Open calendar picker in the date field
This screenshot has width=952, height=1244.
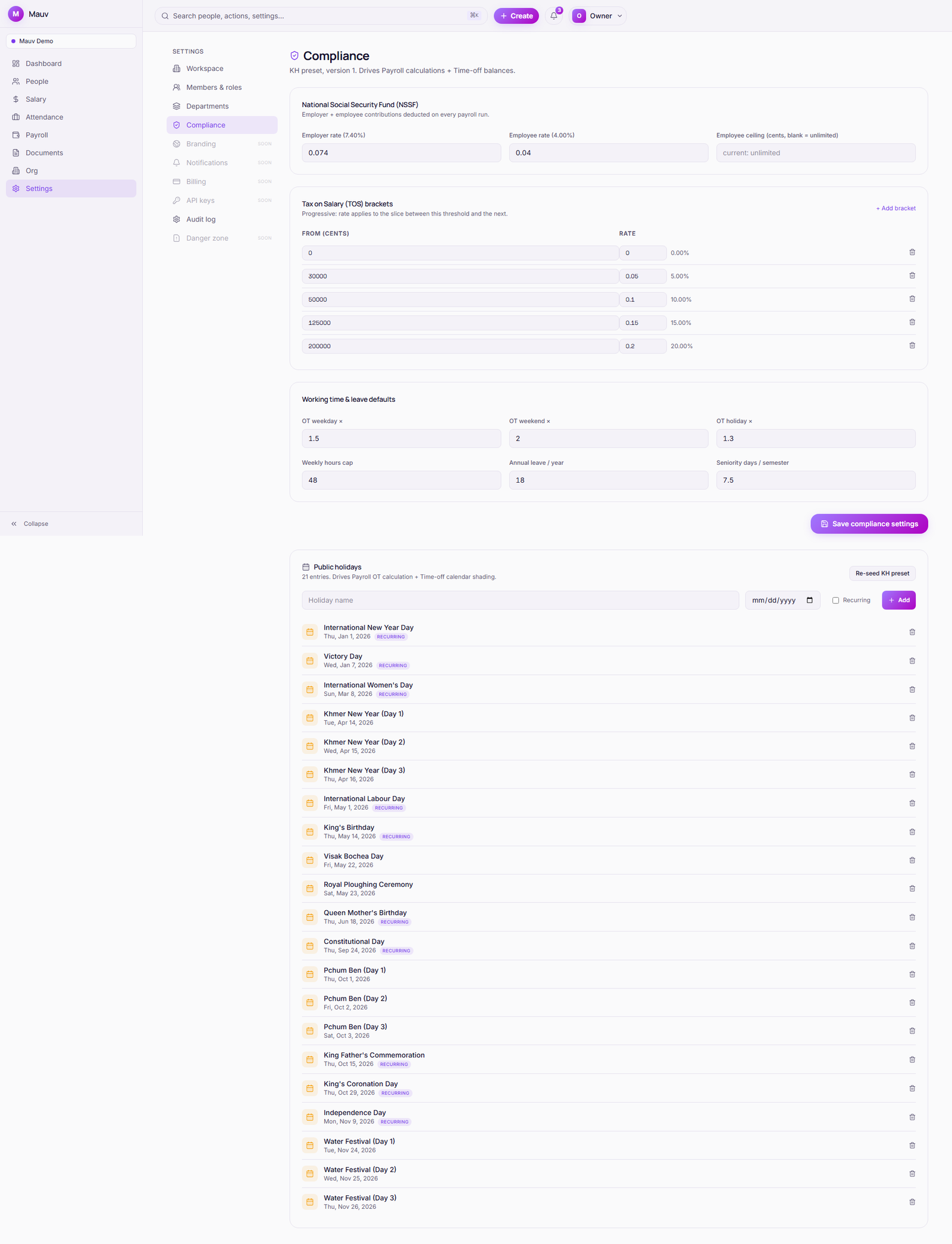click(x=810, y=600)
